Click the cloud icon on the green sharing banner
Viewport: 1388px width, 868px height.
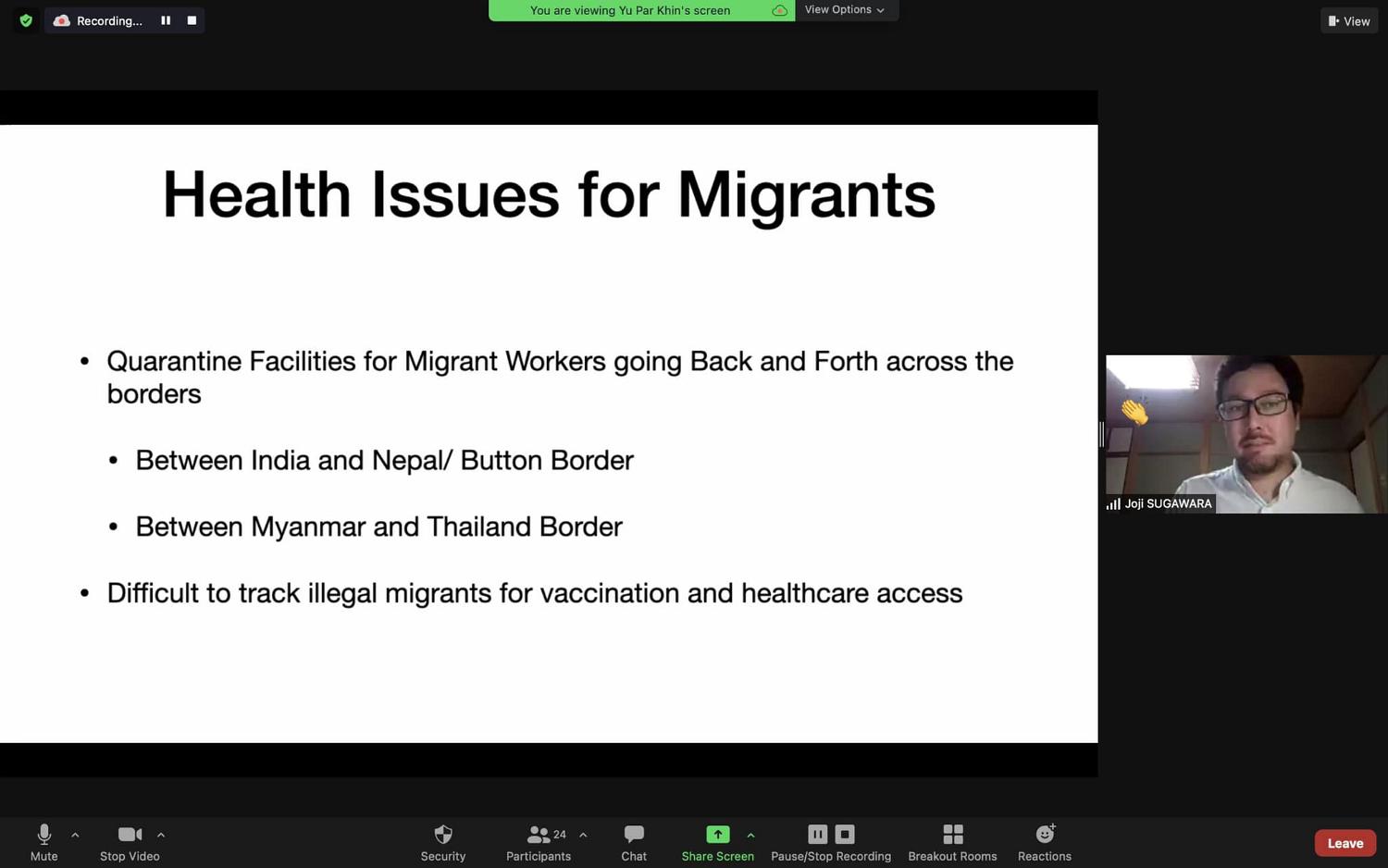click(779, 10)
